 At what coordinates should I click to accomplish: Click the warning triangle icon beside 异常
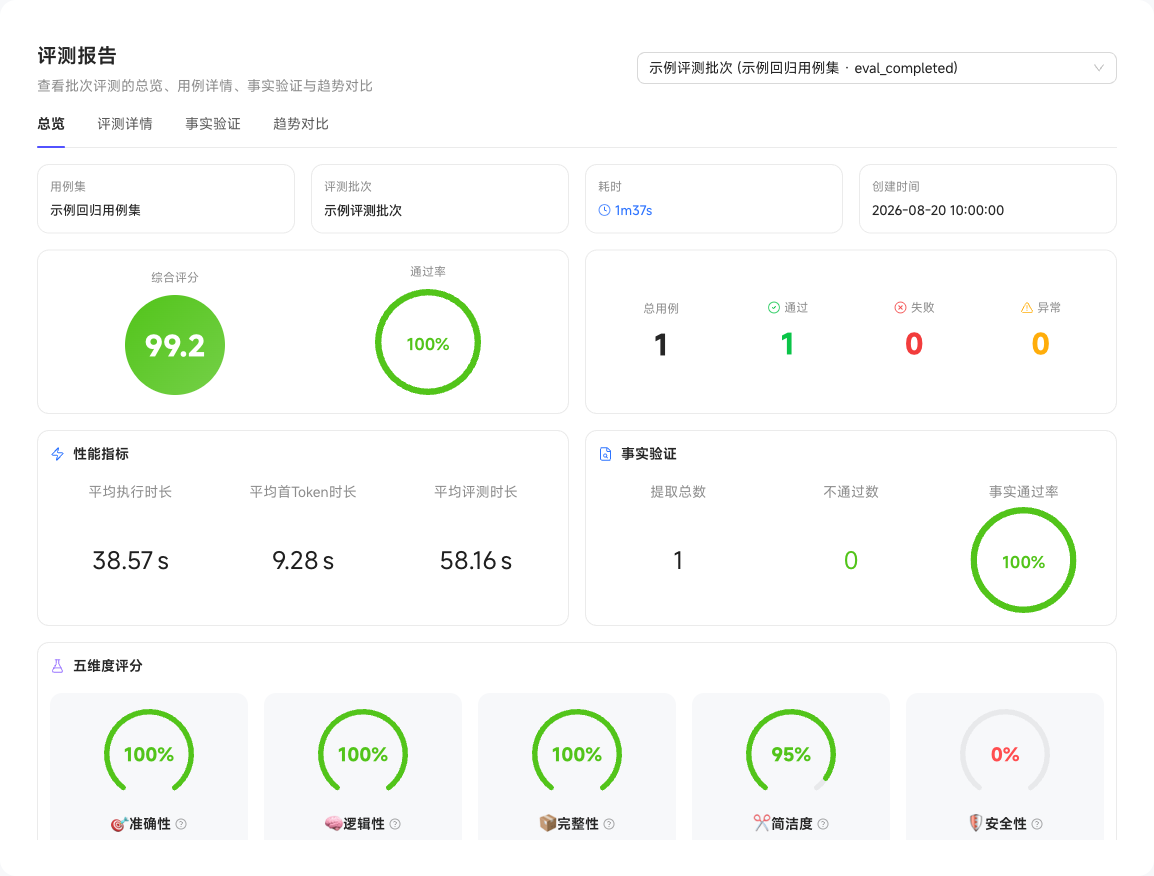point(1027,308)
